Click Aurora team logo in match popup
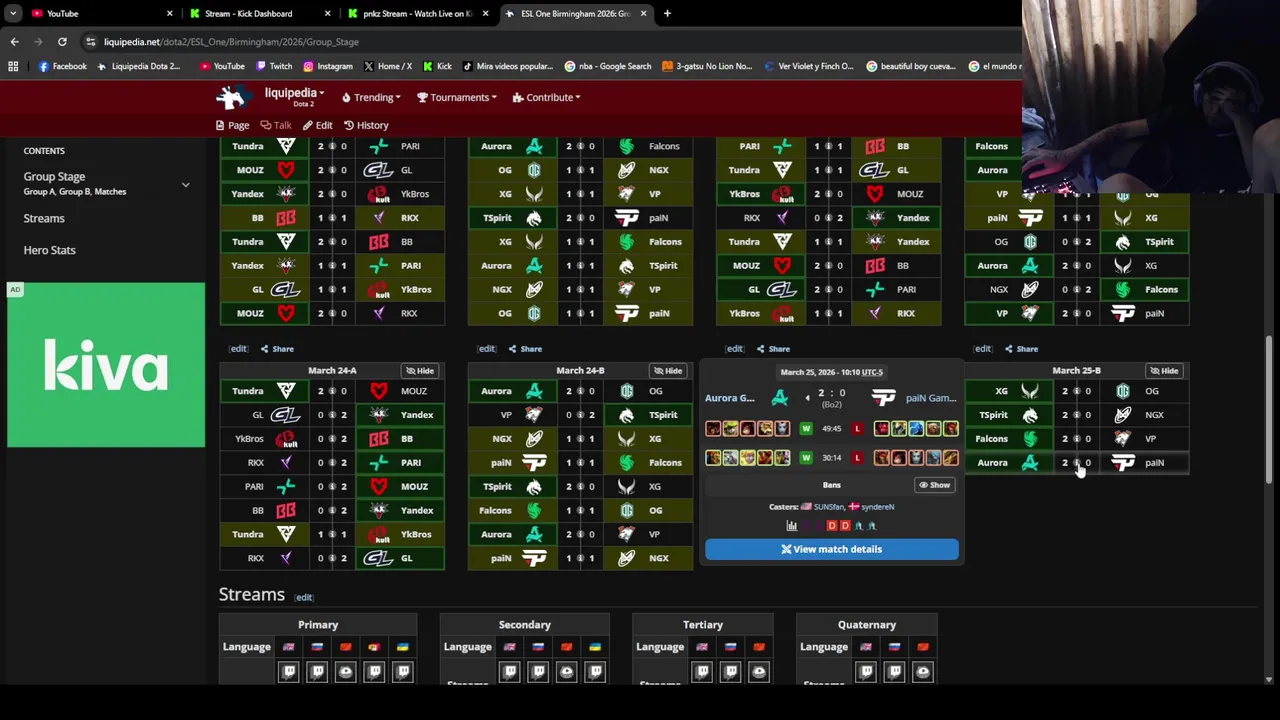 coord(779,398)
